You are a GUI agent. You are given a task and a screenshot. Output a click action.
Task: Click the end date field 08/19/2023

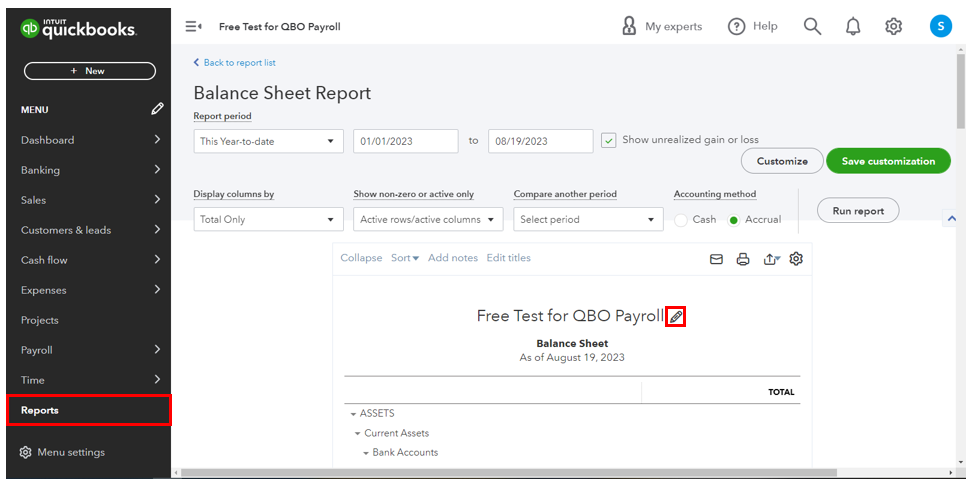[540, 141]
